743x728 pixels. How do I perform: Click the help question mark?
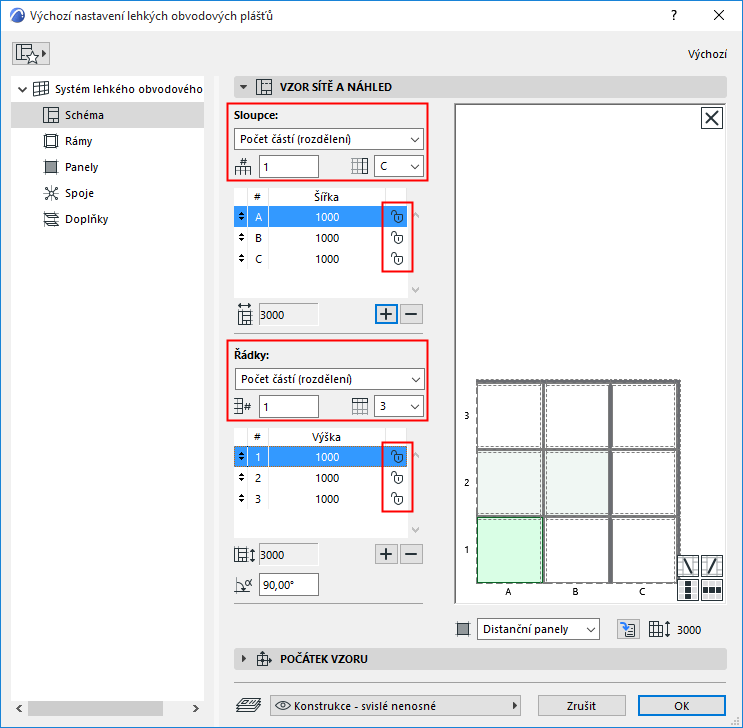pyautogui.click(x=674, y=16)
